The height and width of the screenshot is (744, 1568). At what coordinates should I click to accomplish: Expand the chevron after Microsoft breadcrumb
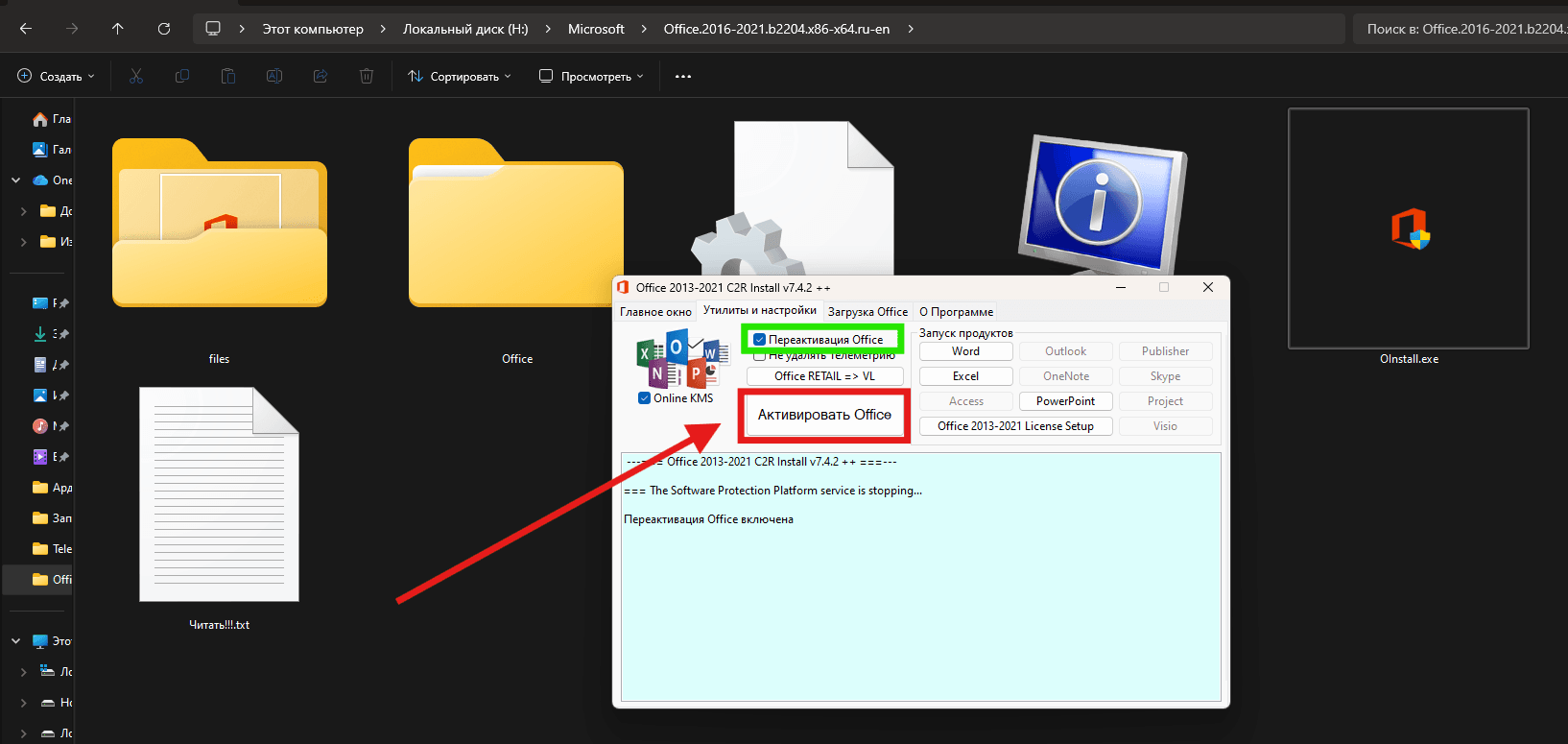pos(644,29)
